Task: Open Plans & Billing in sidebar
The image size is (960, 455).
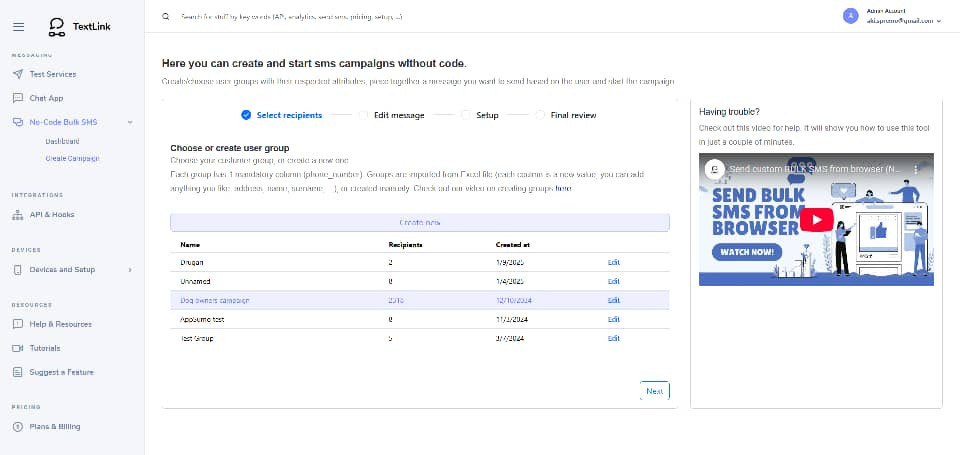Action: [54, 426]
